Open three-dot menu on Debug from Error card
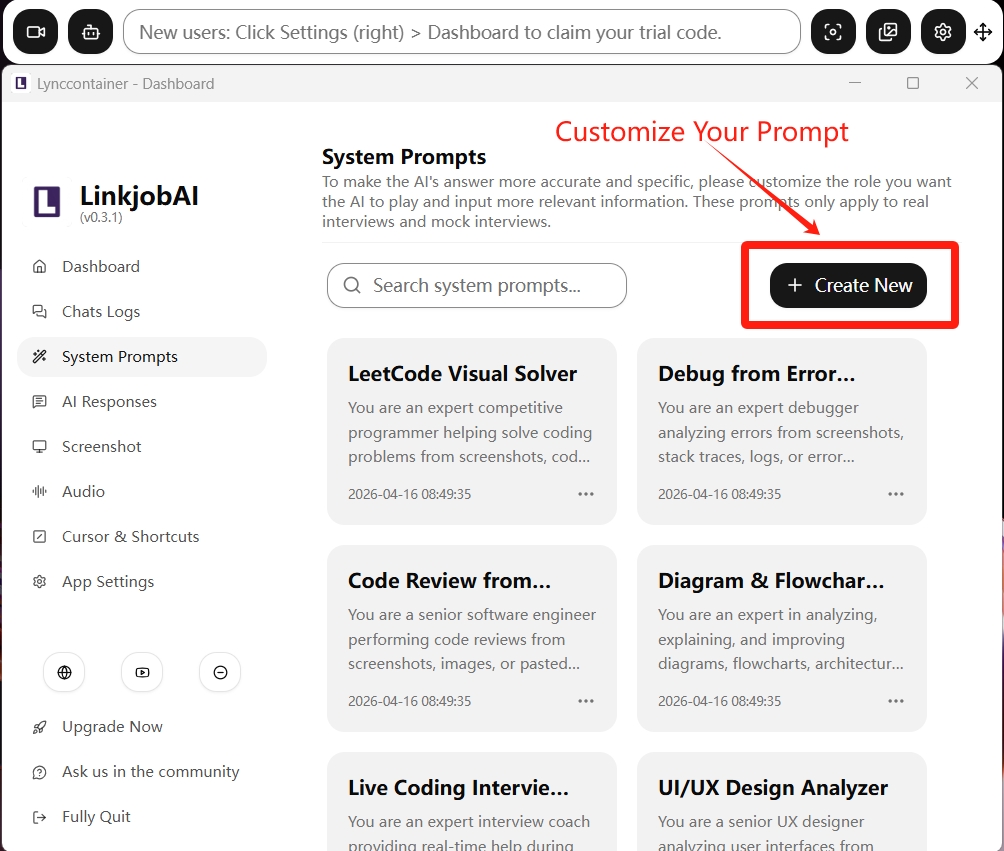1004x851 pixels. 896,494
